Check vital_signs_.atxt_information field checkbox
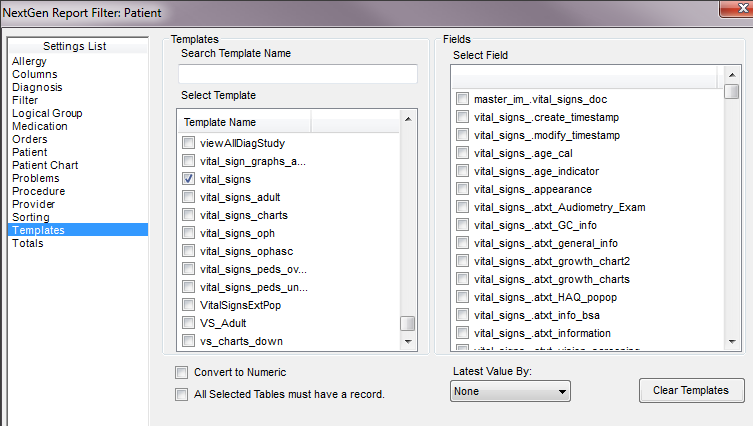 point(462,333)
